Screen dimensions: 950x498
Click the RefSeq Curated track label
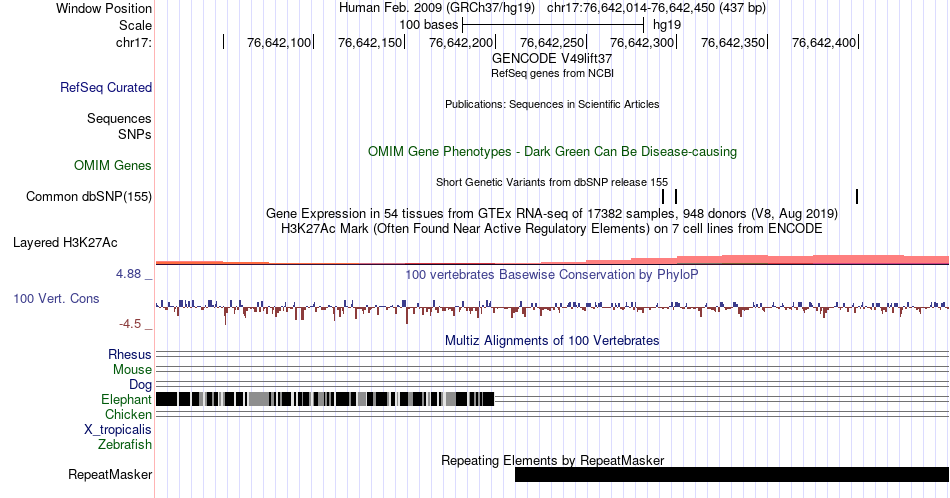[x=106, y=87]
